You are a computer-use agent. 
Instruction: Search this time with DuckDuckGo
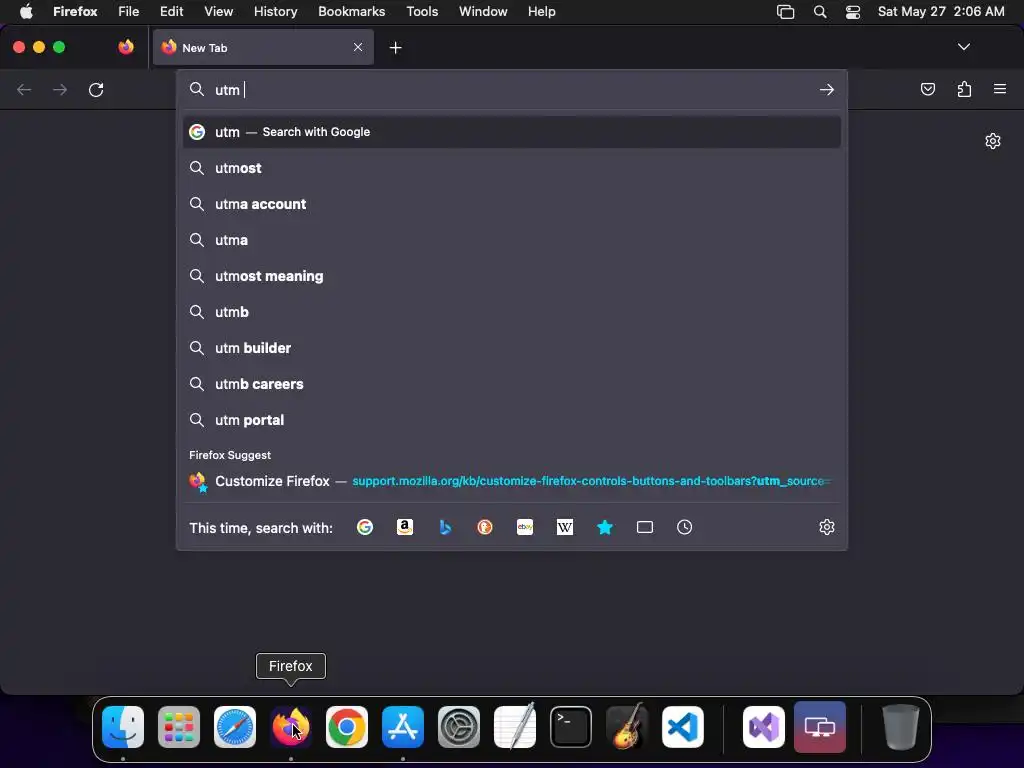click(x=485, y=527)
